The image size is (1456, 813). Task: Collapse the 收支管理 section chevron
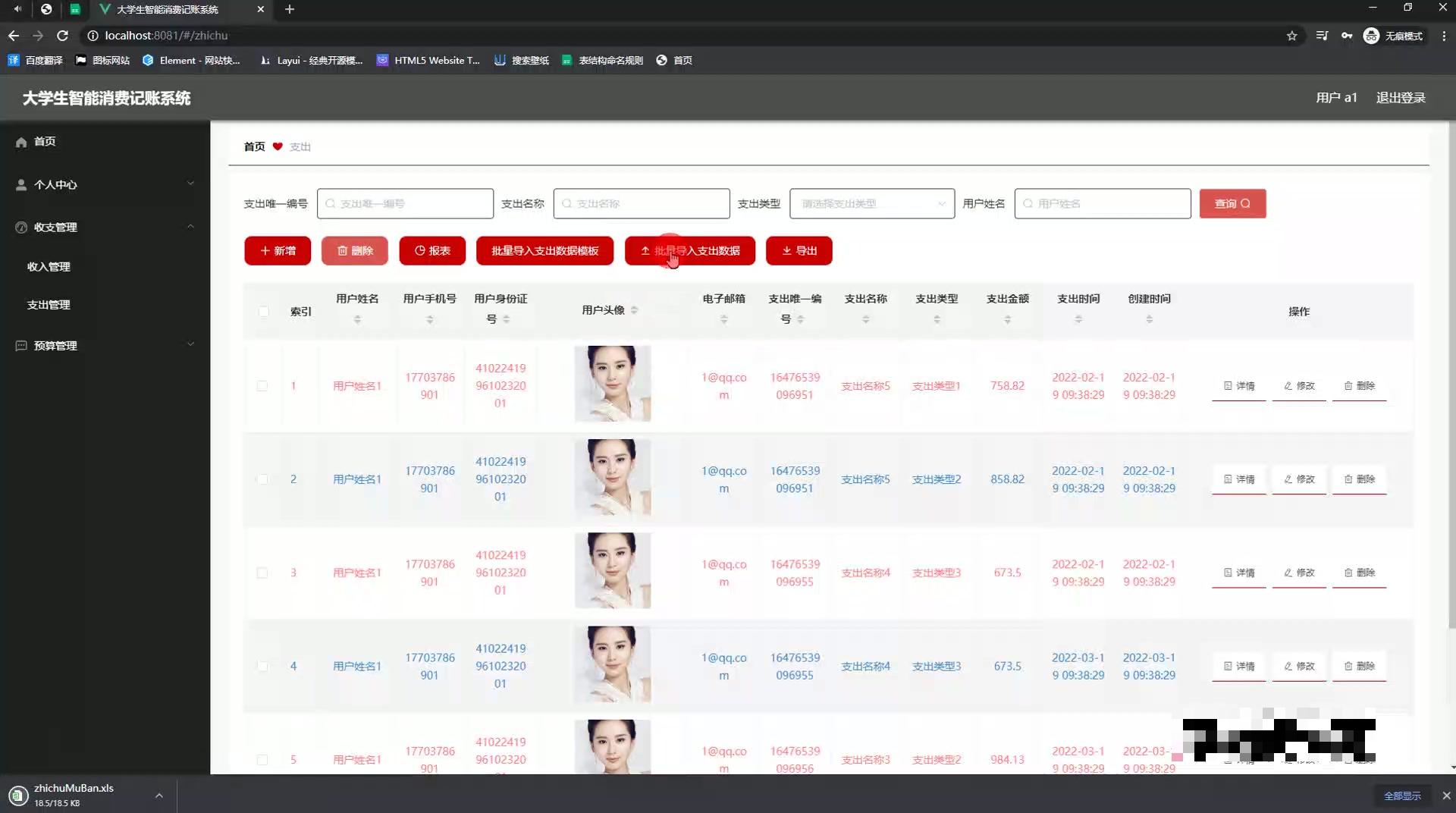190,227
